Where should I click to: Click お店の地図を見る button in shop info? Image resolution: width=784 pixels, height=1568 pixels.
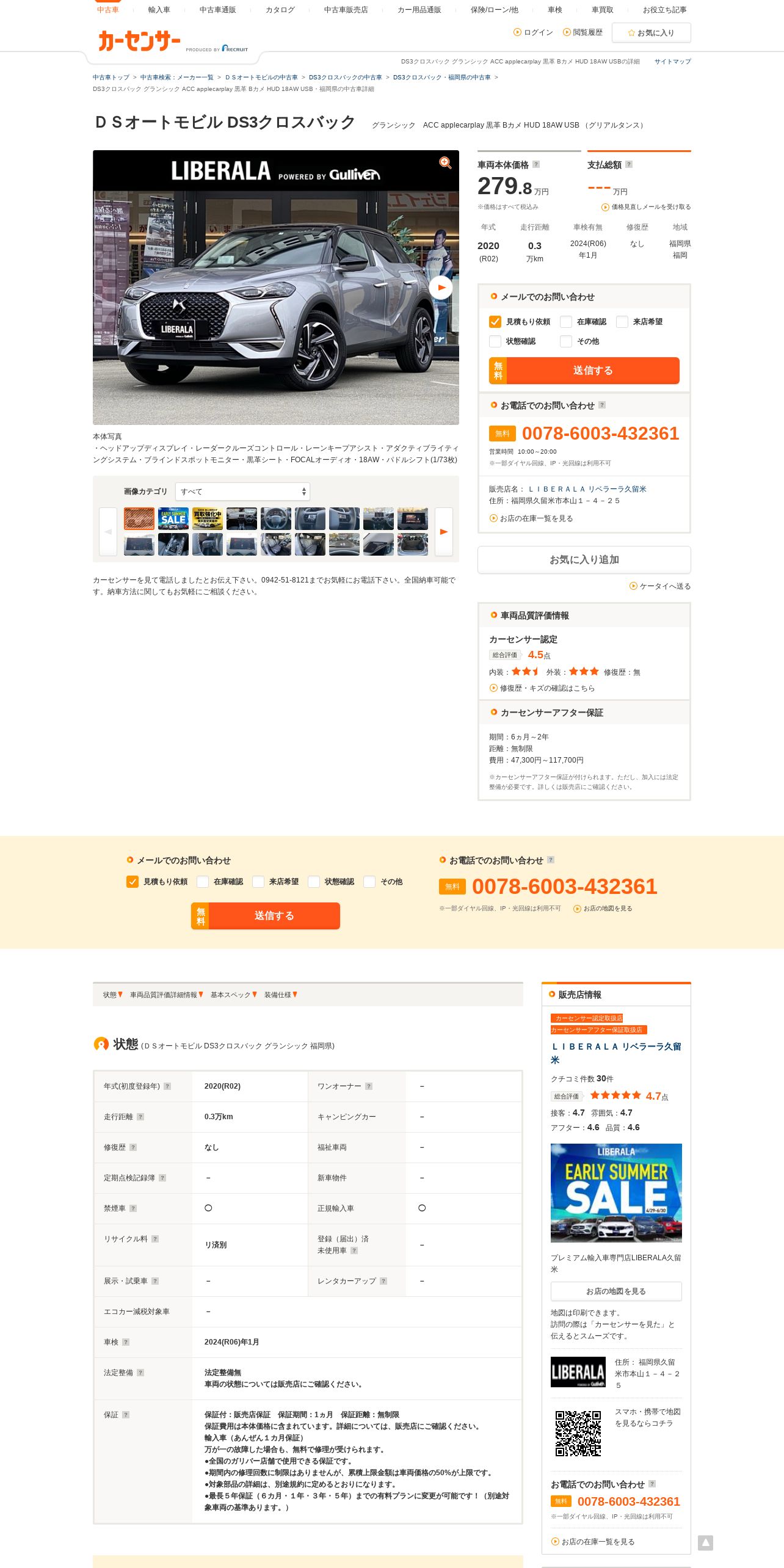click(x=616, y=1291)
